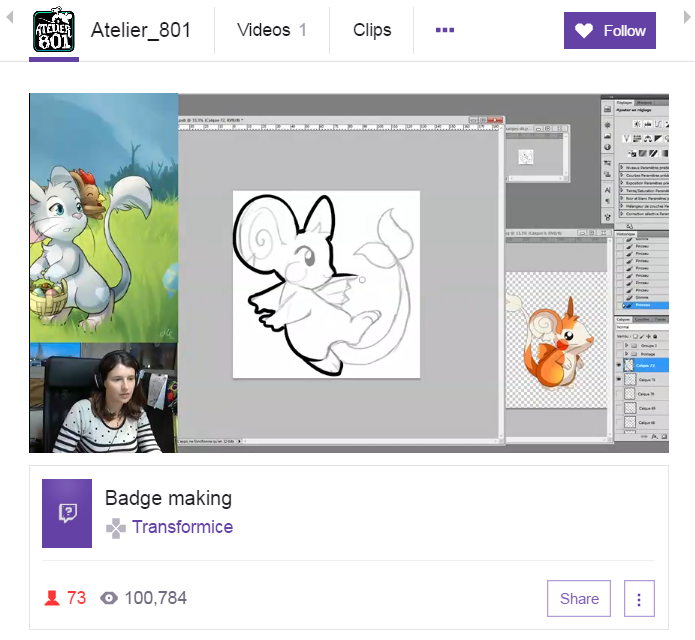Switch to the Historique panel tab

tap(626, 234)
